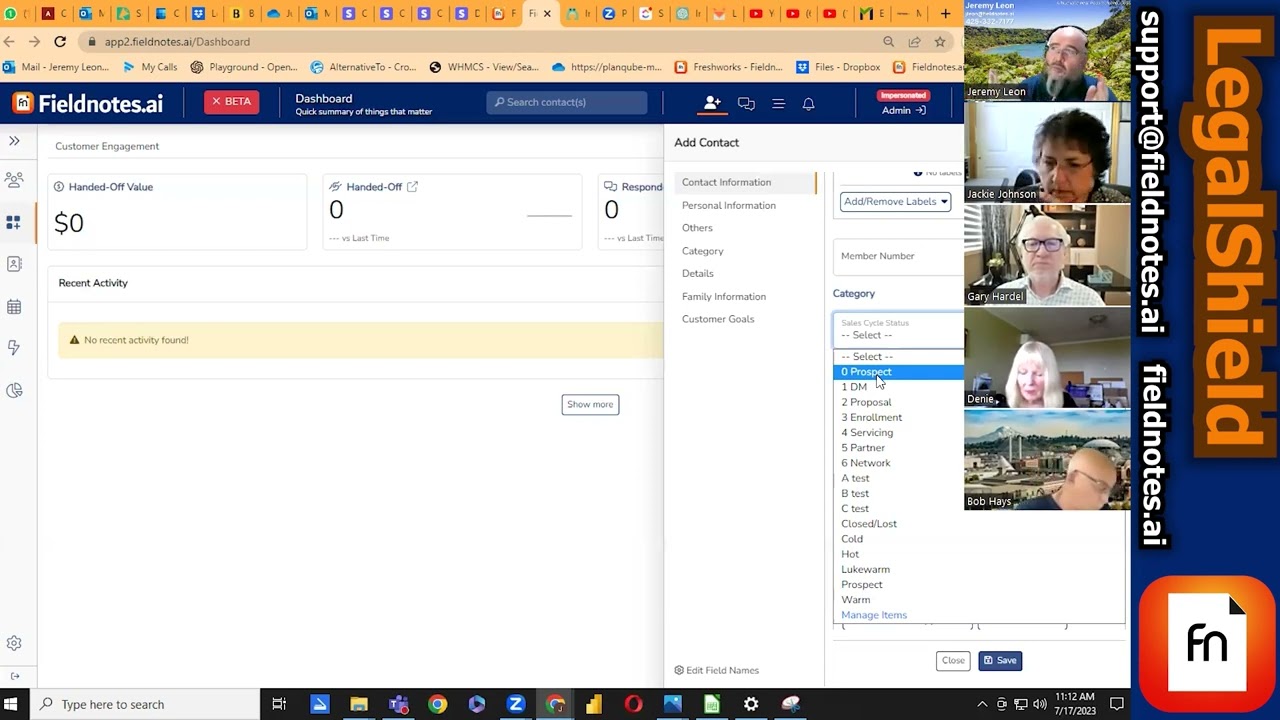Open the settings gear in left sidebar
Viewport: 1280px width, 720px height.
14,644
